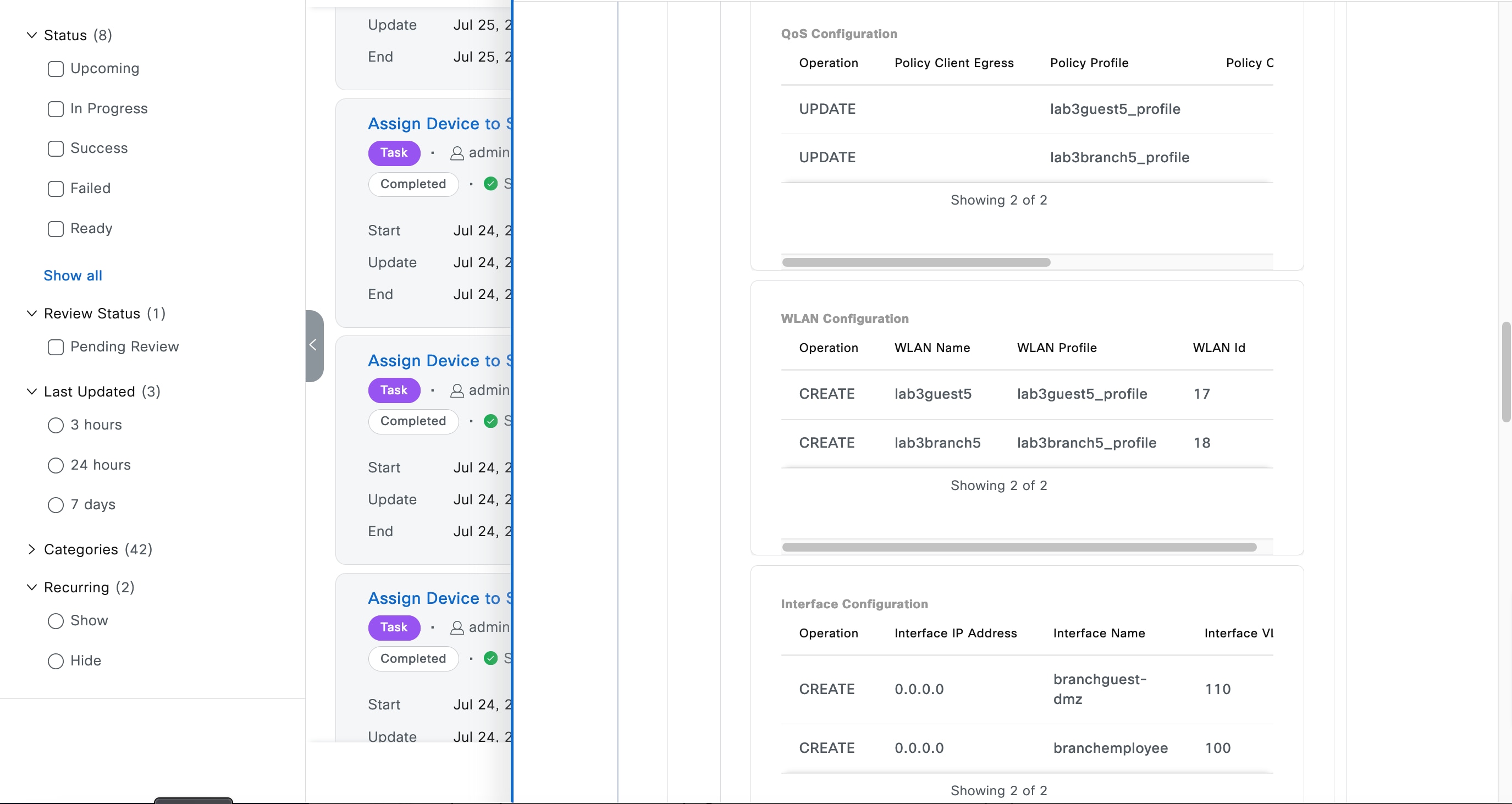
Task: Collapse the Last Updated section
Action: 32,391
